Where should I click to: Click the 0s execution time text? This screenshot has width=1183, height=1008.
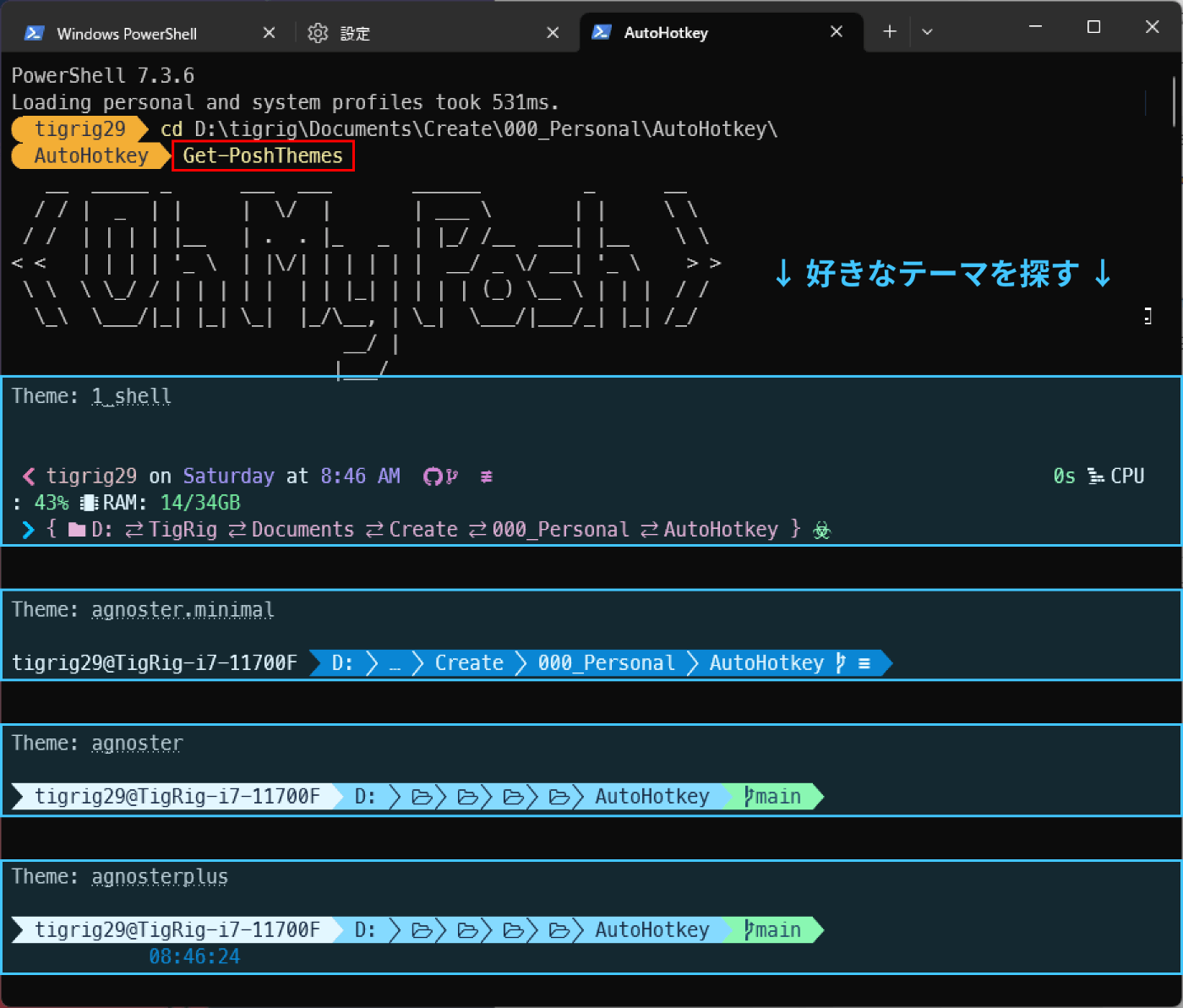point(1064,477)
